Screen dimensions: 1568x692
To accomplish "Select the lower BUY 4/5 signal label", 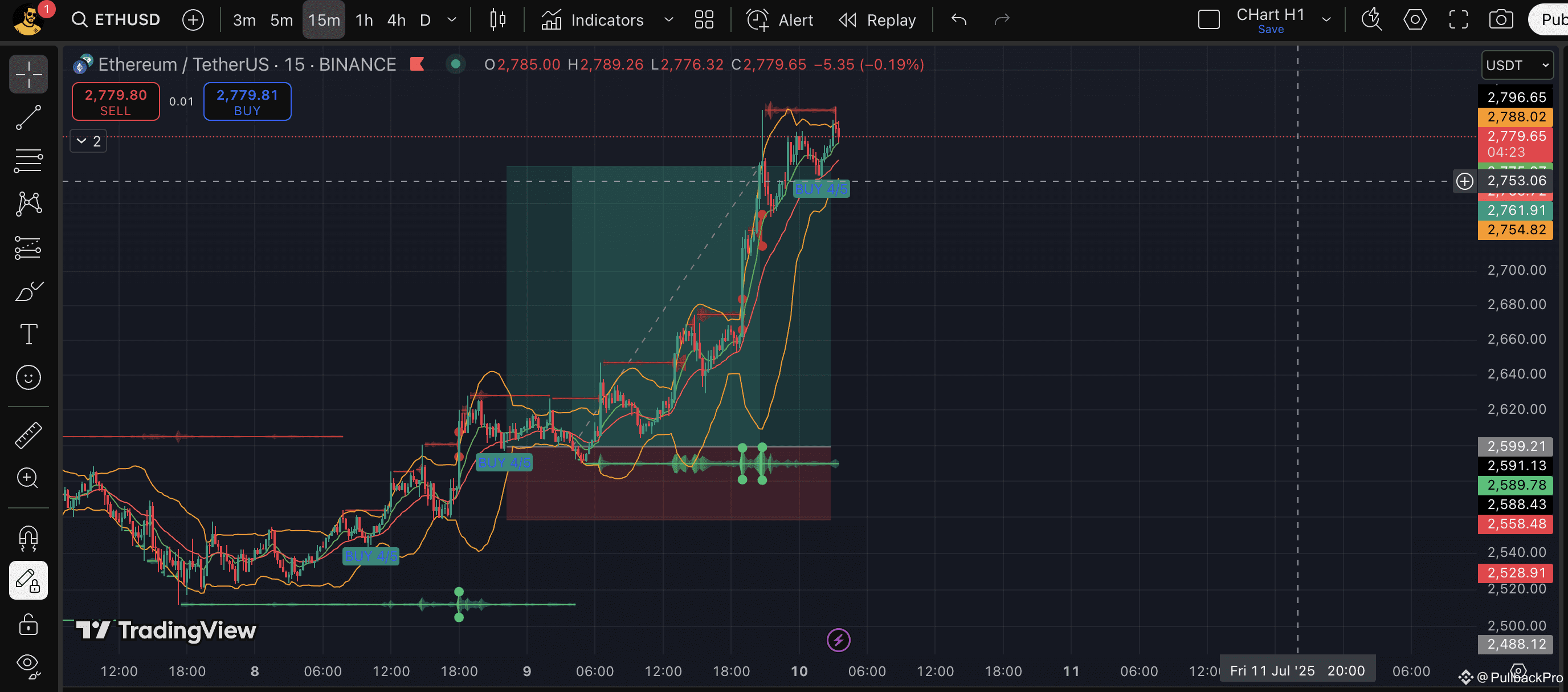I will click(x=371, y=556).
